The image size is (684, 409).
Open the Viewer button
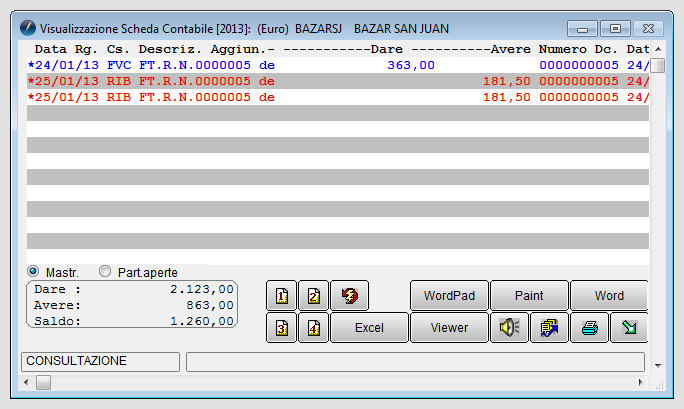pyautogui.click(x=449, y=327)
